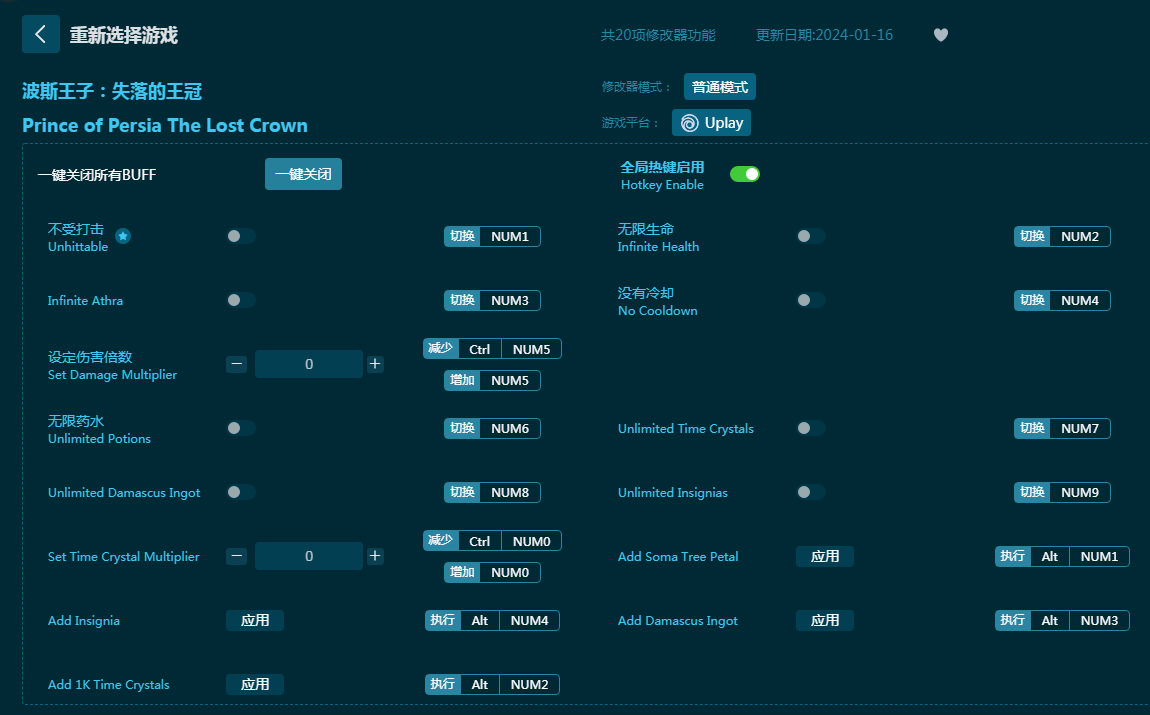This screenshot has height=715, width=1150.
Task: Click the 共20项修改器功能 text
Action: point(658,34)
